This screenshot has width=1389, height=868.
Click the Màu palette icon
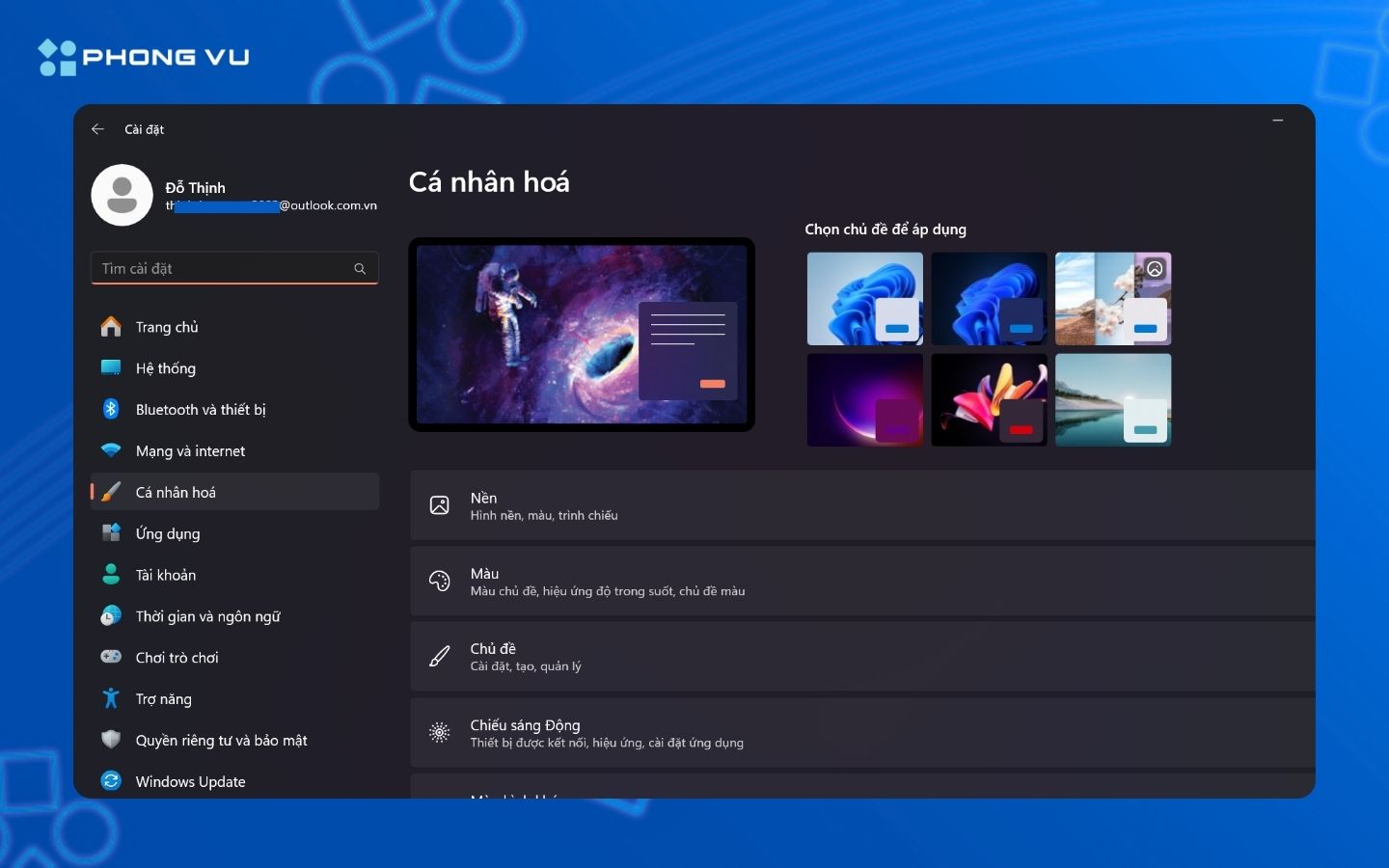(439, 581)
